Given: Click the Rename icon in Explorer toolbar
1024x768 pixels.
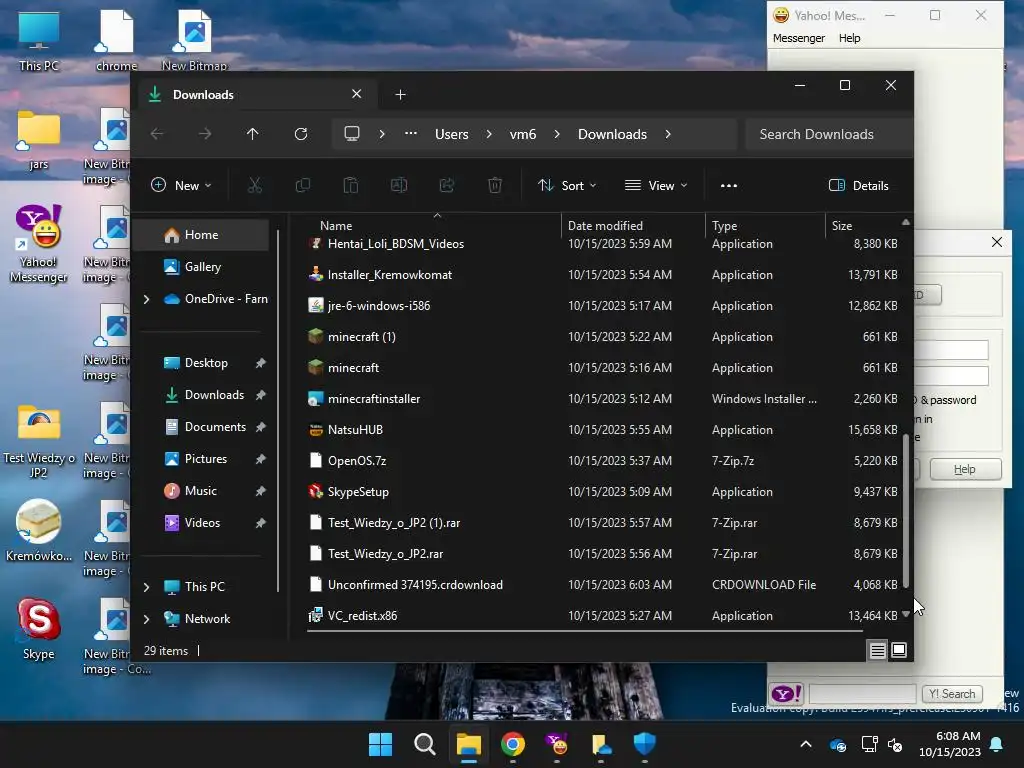Looking at the screenshot, I should (x=399, y=185).
